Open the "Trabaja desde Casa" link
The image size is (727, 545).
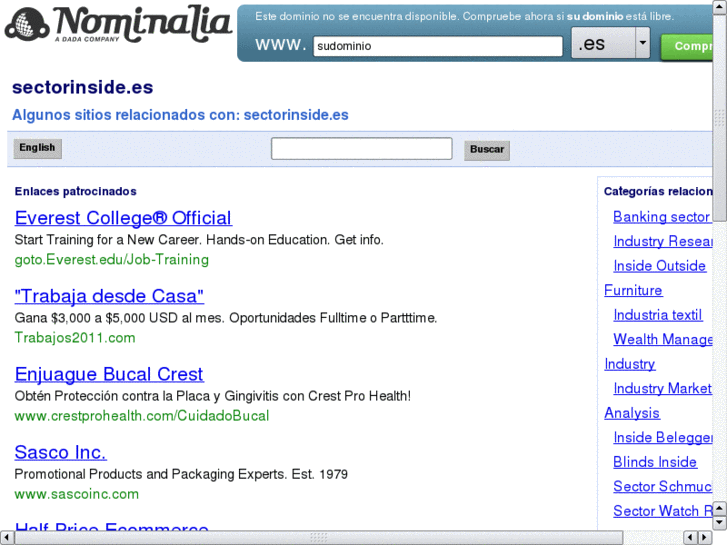pos(109,296)
